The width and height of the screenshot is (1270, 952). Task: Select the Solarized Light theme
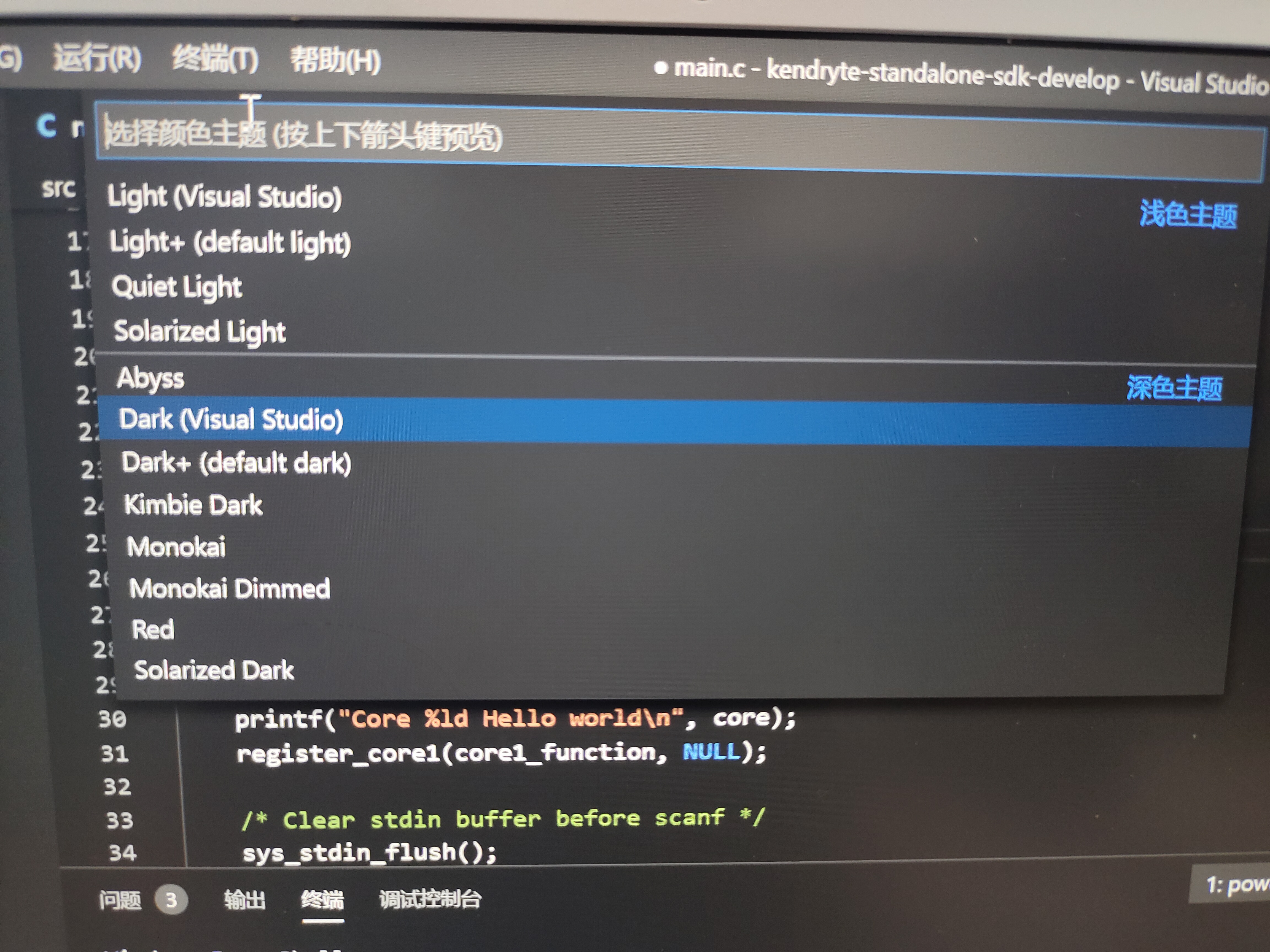point(200,331)
